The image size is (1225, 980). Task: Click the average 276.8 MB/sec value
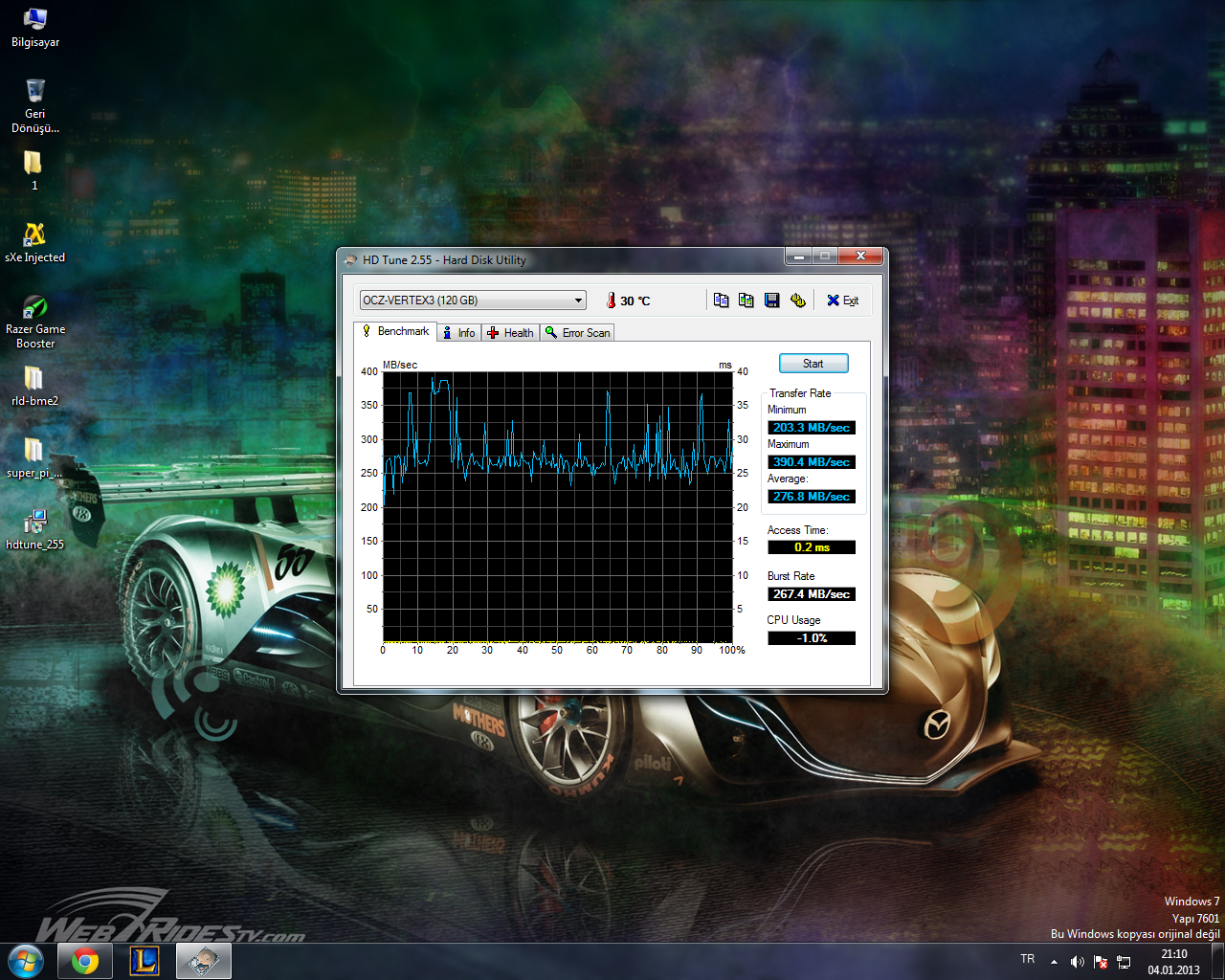[812, 497]
